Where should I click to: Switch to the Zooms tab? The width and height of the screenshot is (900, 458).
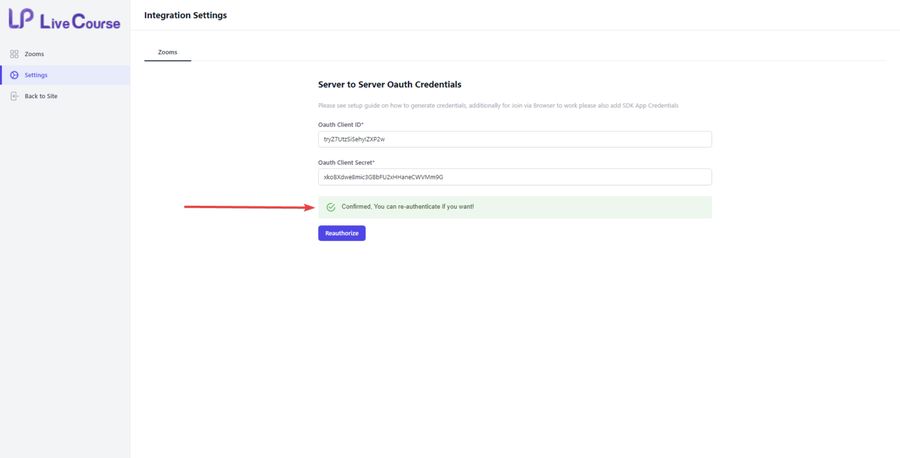click(x=168, y=52)
